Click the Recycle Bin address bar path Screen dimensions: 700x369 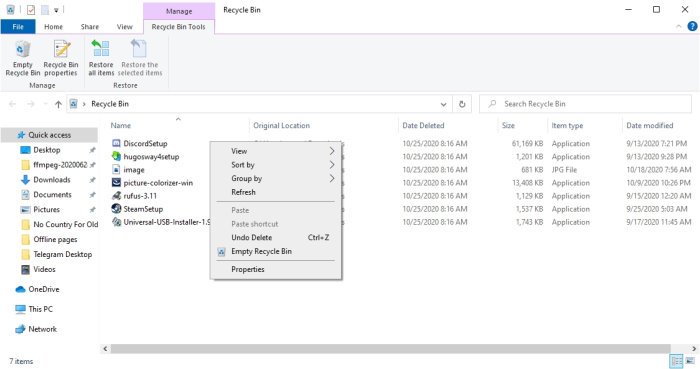tap(110, 104)
